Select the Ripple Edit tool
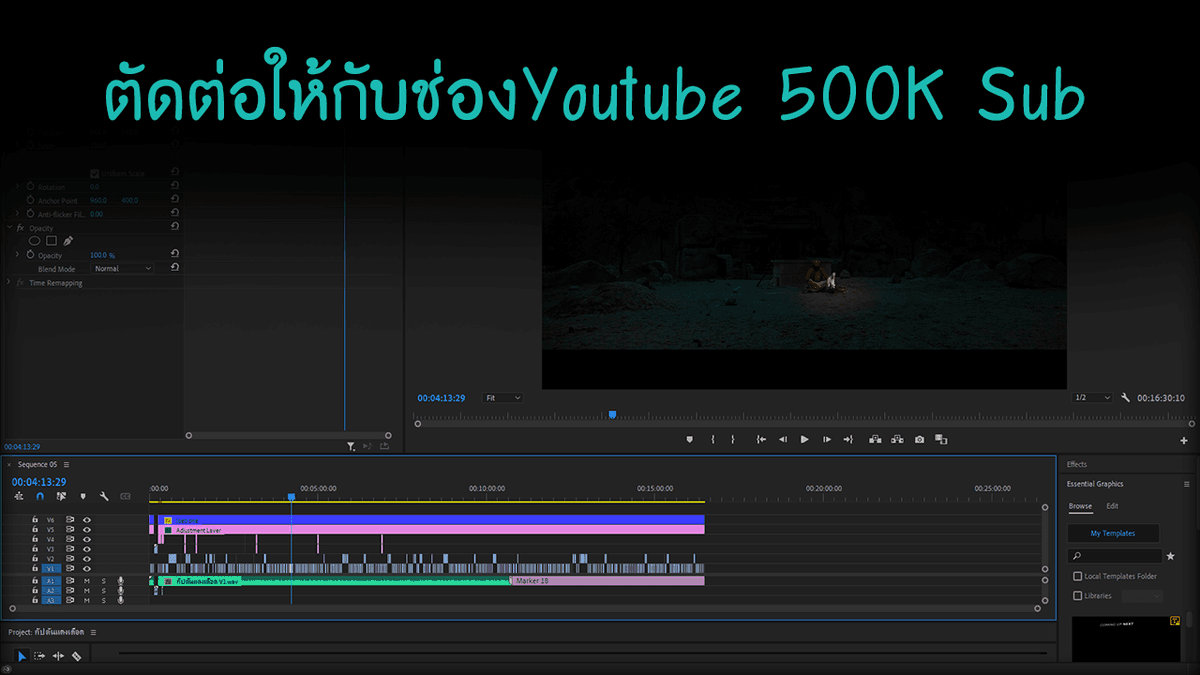 tap(58, 656)
